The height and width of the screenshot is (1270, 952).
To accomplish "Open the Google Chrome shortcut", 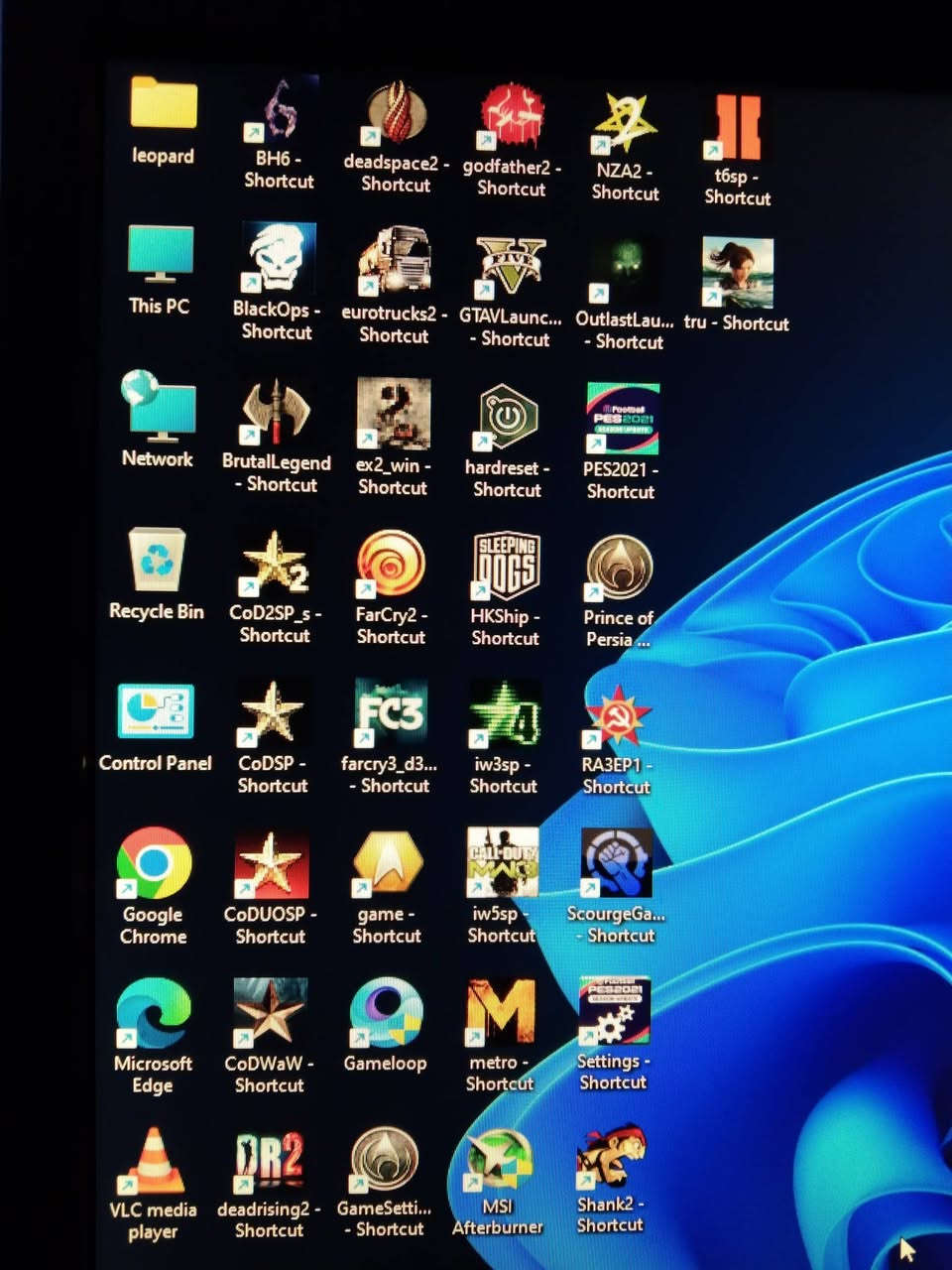I will tap(154, 863).
